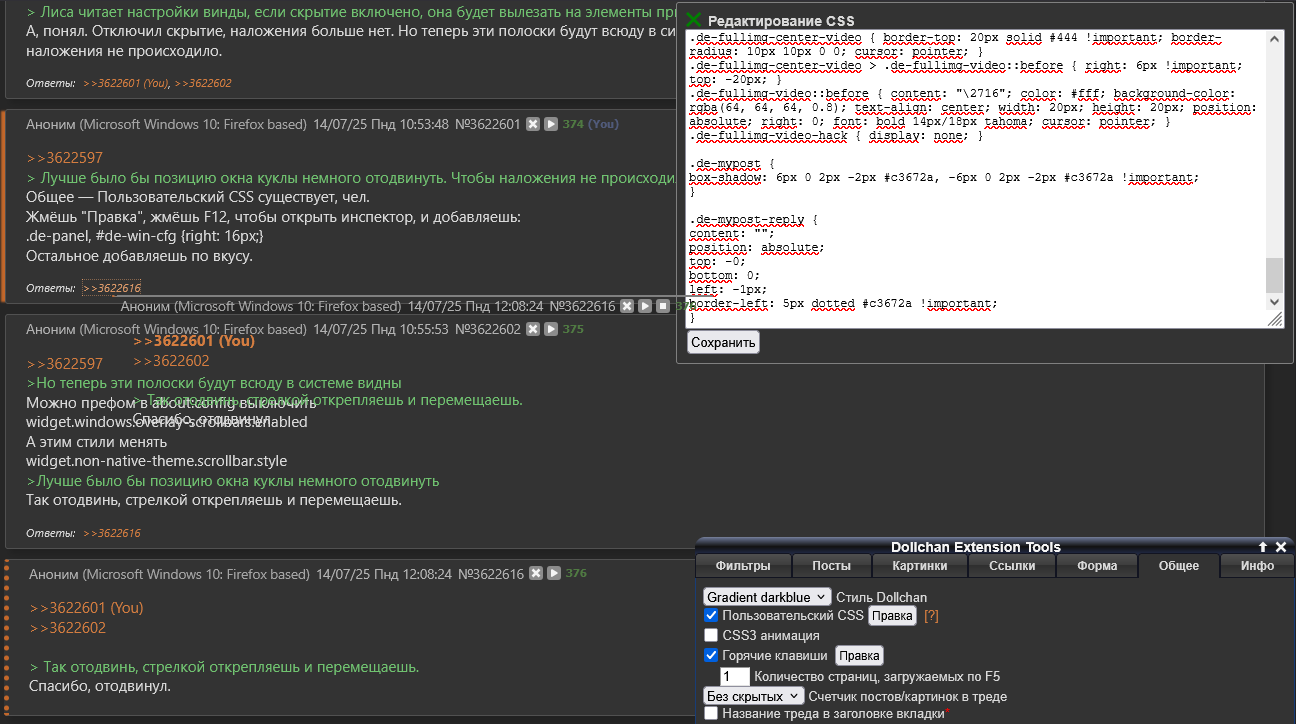The width and height of the screenshot is (1296, 724).
Task: Follow the >>3622597 link inside post №3622601
Action: (x=65, y=158)
